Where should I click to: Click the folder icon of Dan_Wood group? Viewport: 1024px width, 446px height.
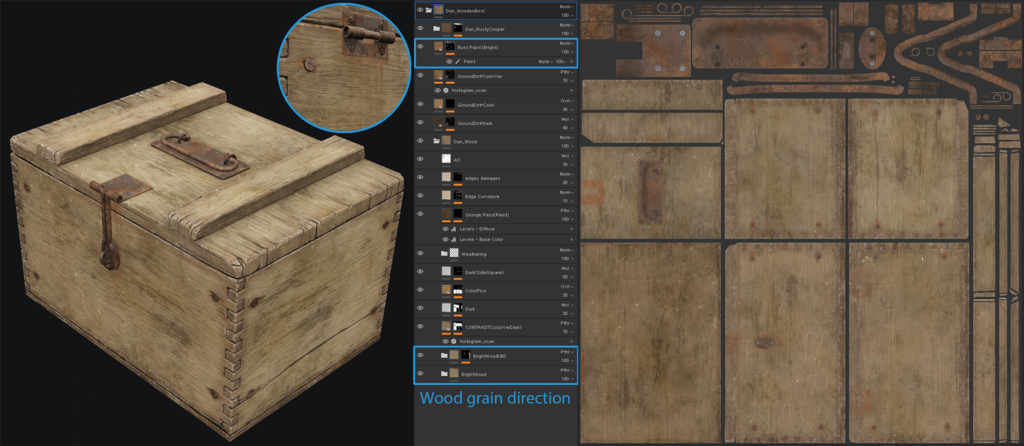436,140
